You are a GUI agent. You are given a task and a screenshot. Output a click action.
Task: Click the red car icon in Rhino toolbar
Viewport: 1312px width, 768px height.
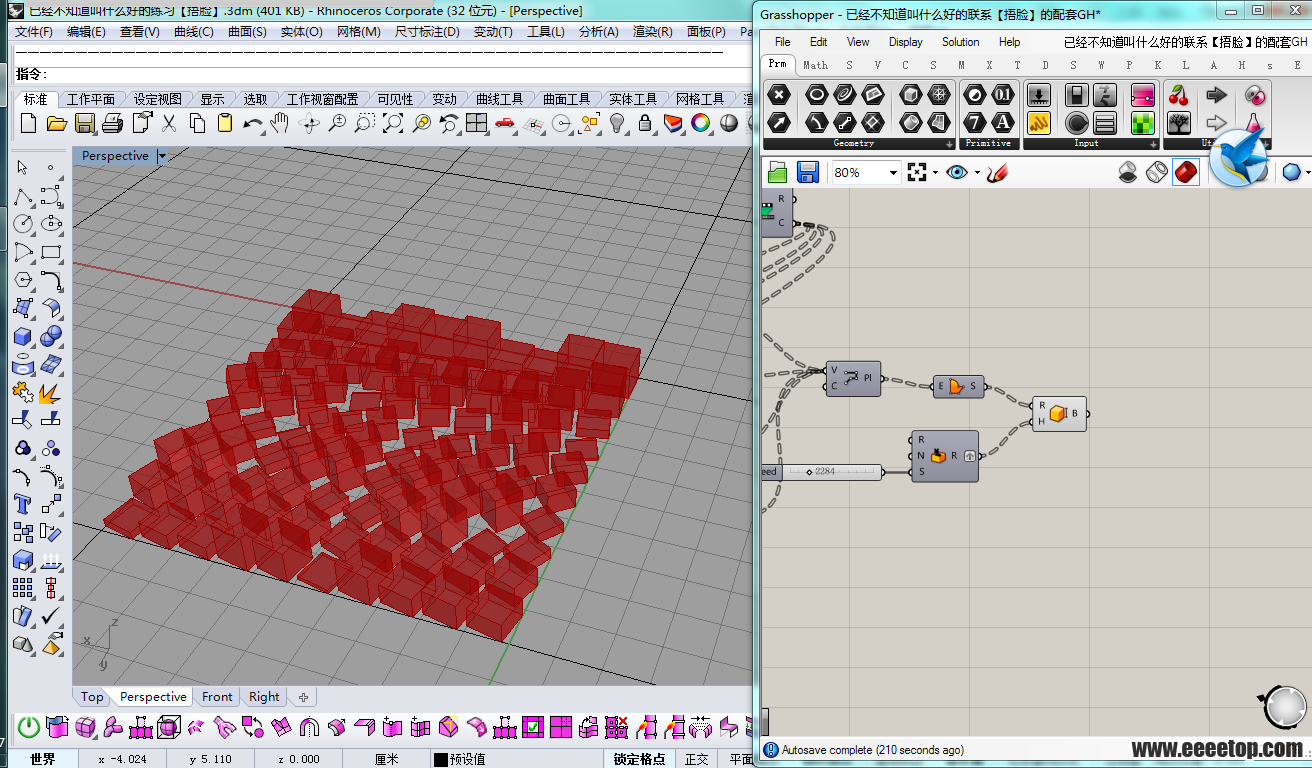tap(504, 124)
